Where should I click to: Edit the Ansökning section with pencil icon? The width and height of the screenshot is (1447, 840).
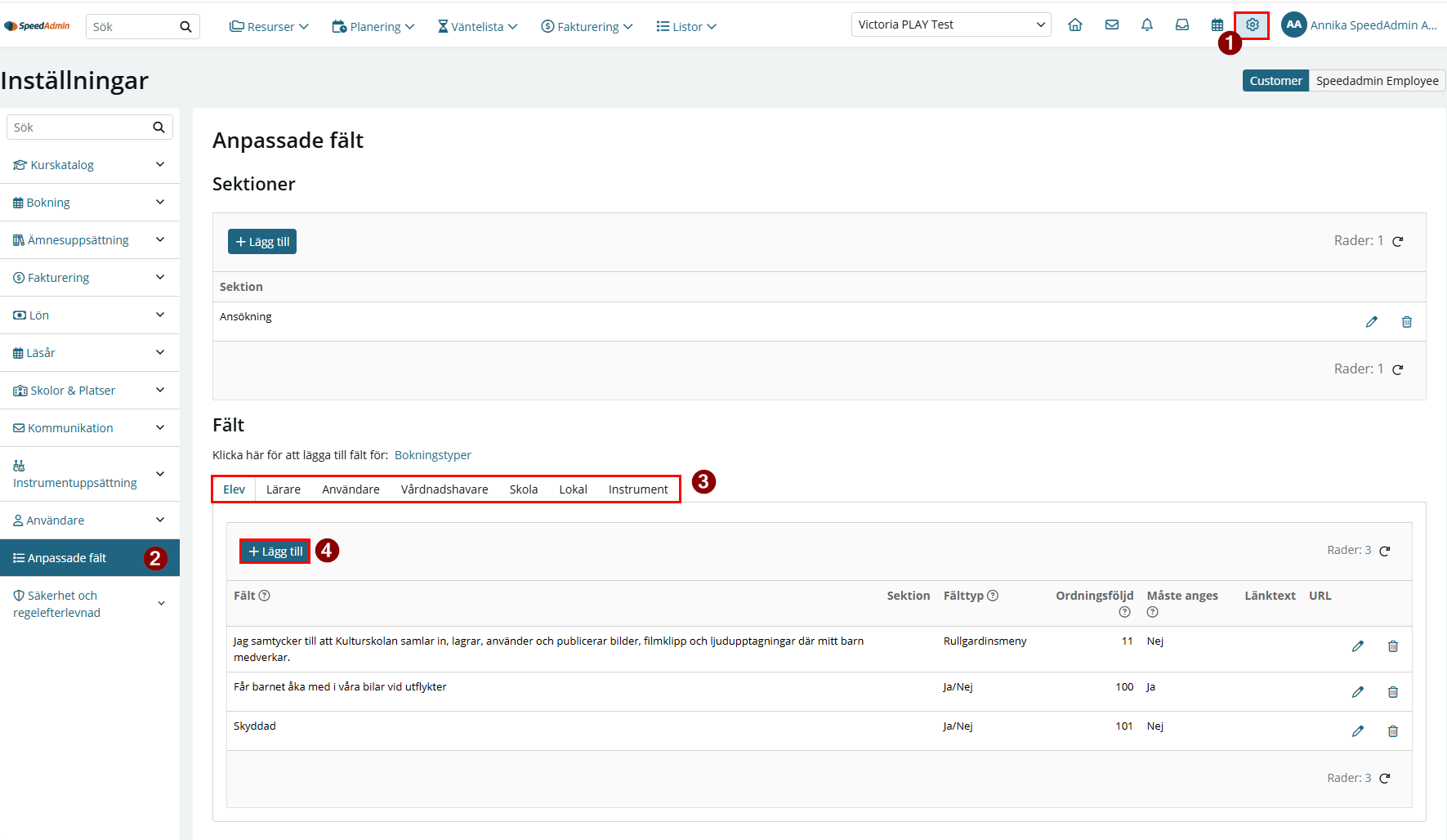[x=1372, y=322]
